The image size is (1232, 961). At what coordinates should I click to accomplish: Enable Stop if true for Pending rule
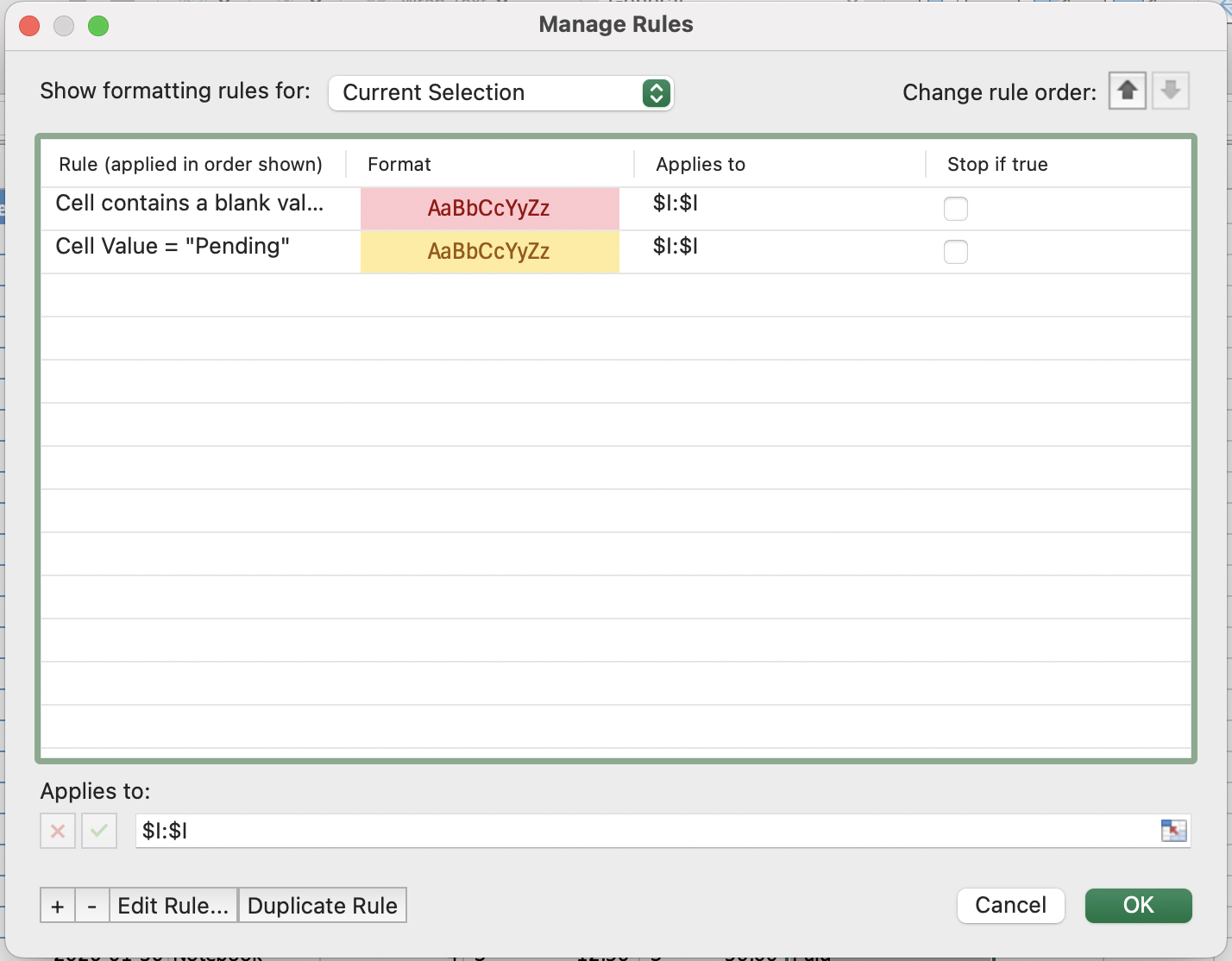(955, 252)
